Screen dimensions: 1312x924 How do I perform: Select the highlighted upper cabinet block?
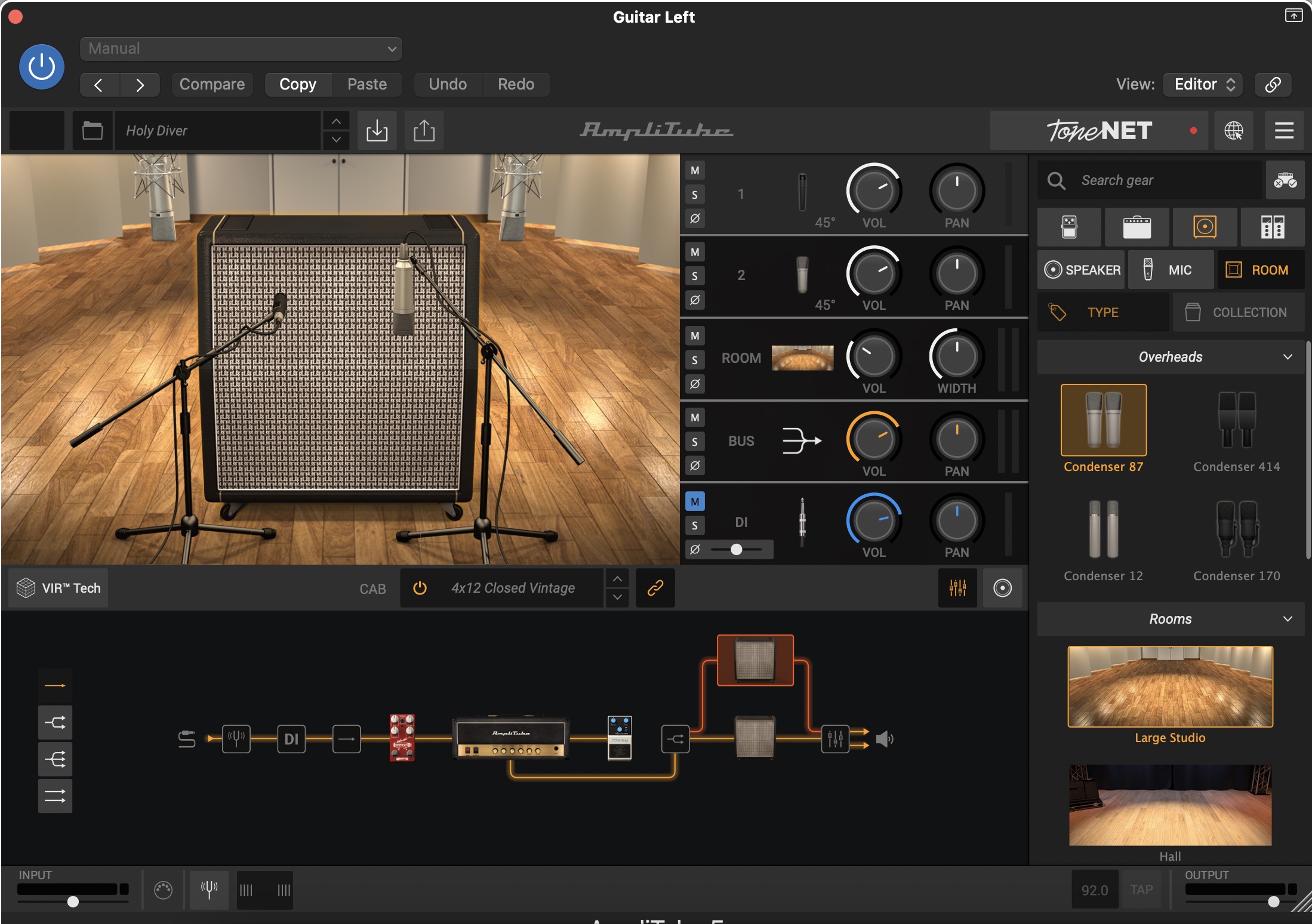755,660
